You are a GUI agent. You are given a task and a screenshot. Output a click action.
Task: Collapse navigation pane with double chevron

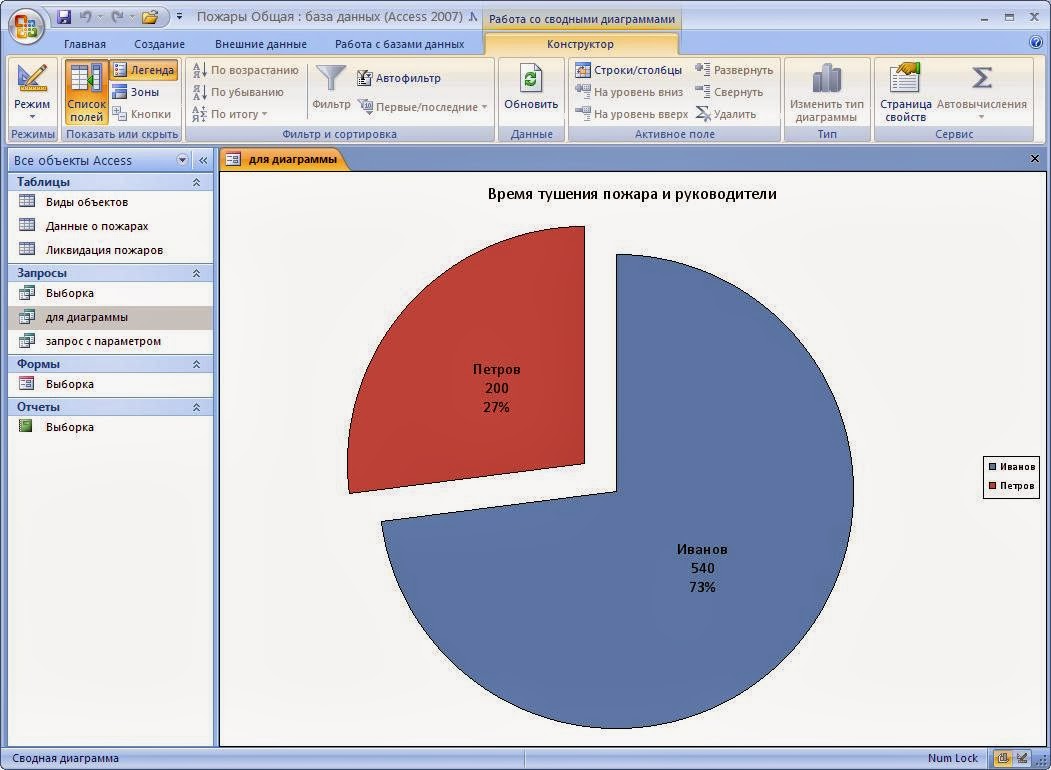(x=203, y=160)
